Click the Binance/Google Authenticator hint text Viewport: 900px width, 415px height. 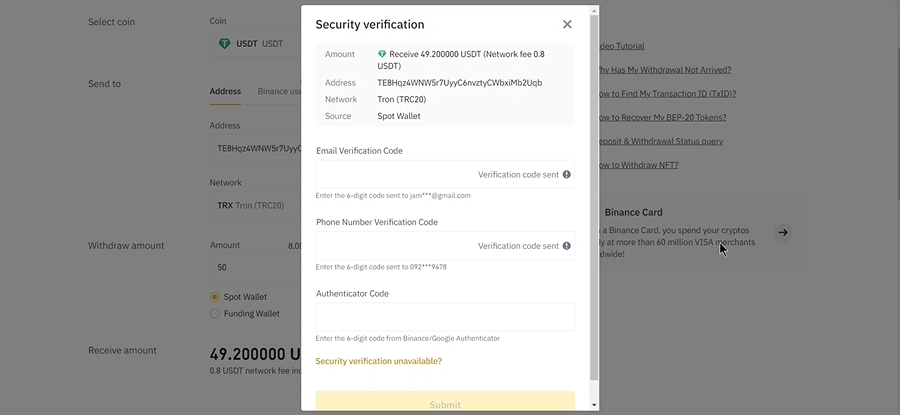408,339
